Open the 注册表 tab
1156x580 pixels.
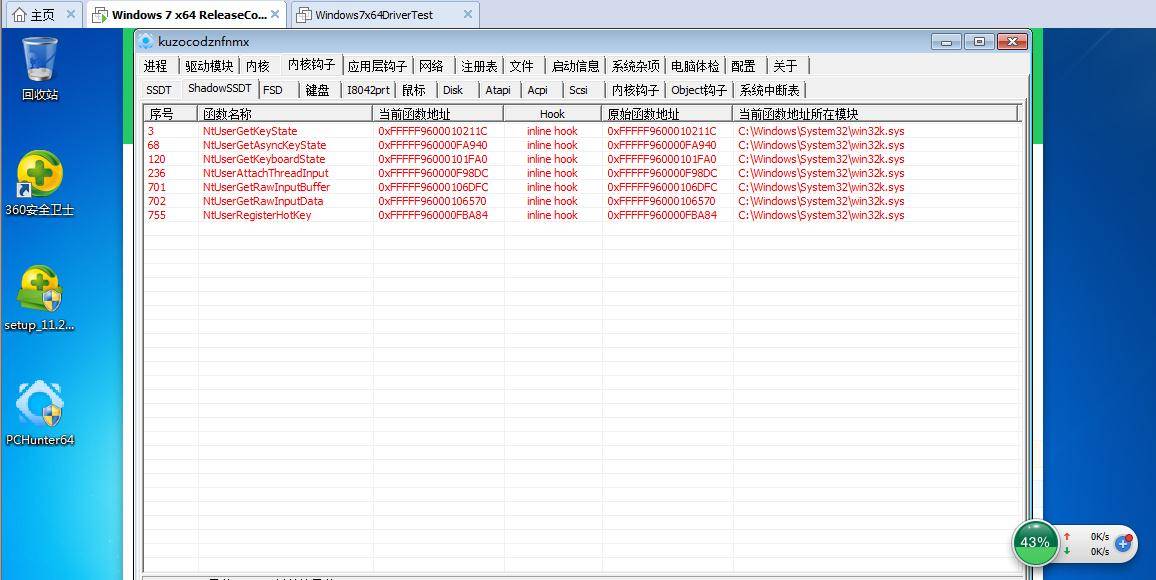pos(479,66)
